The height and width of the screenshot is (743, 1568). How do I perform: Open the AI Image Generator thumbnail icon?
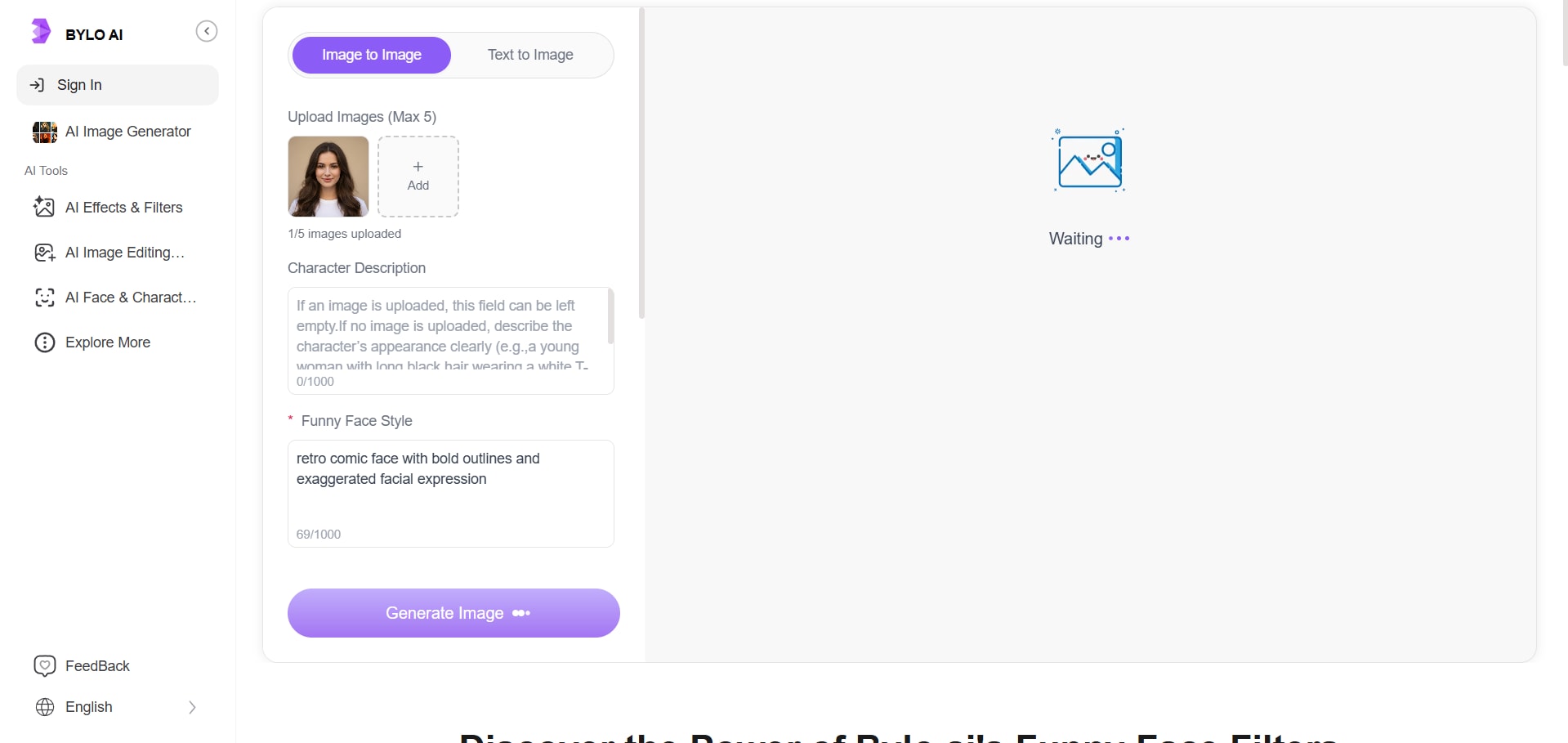45,132
